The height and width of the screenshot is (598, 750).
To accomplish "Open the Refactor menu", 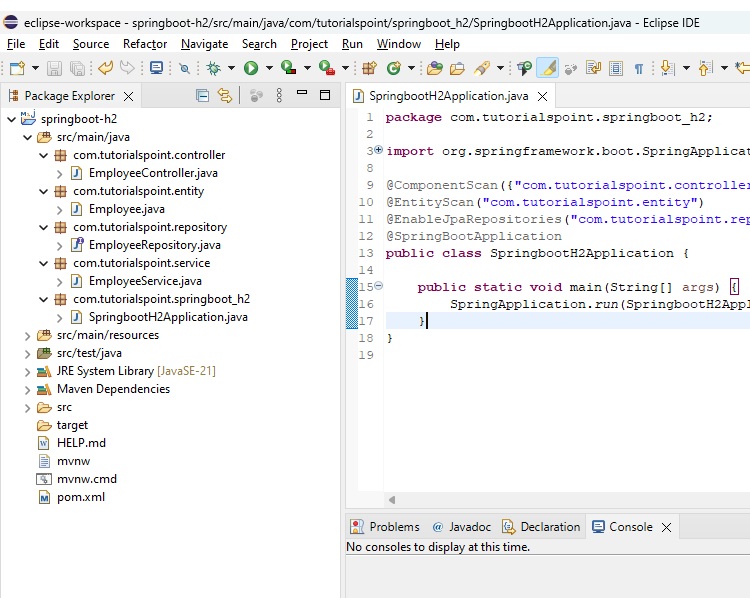I will tap(145, 44).
